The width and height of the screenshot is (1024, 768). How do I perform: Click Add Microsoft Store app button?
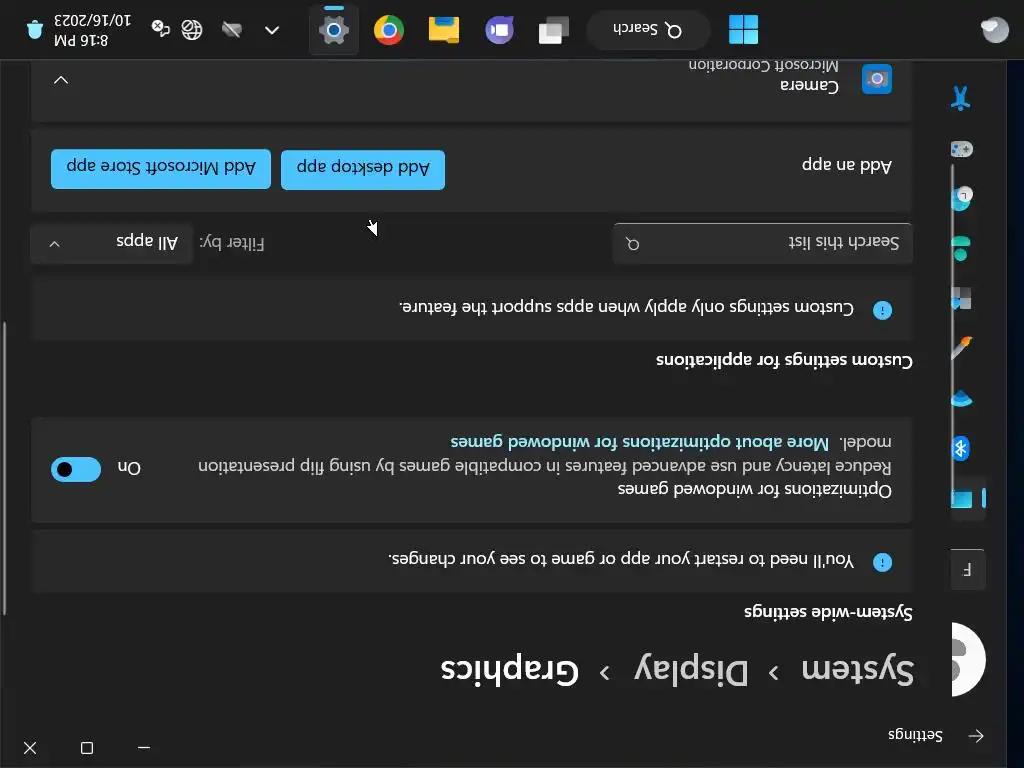[161, 168]
